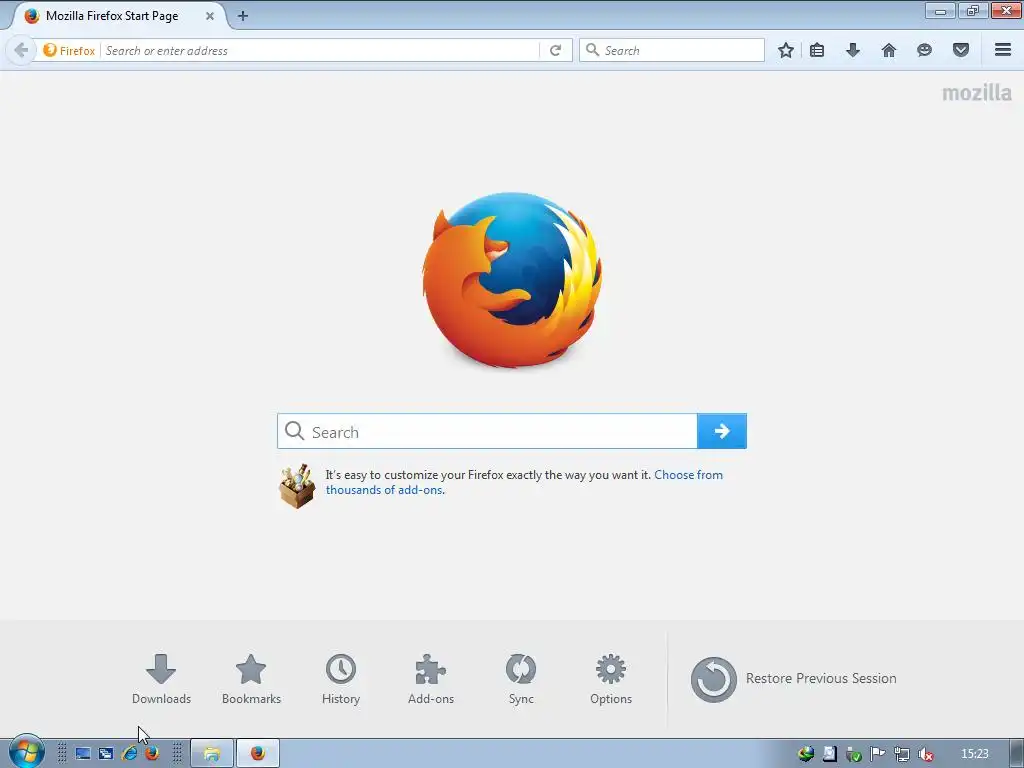Click the Firefox identity icon in address bar
Image resolution: width=1024 pixels, height=768 pixels.
point(69,50)
